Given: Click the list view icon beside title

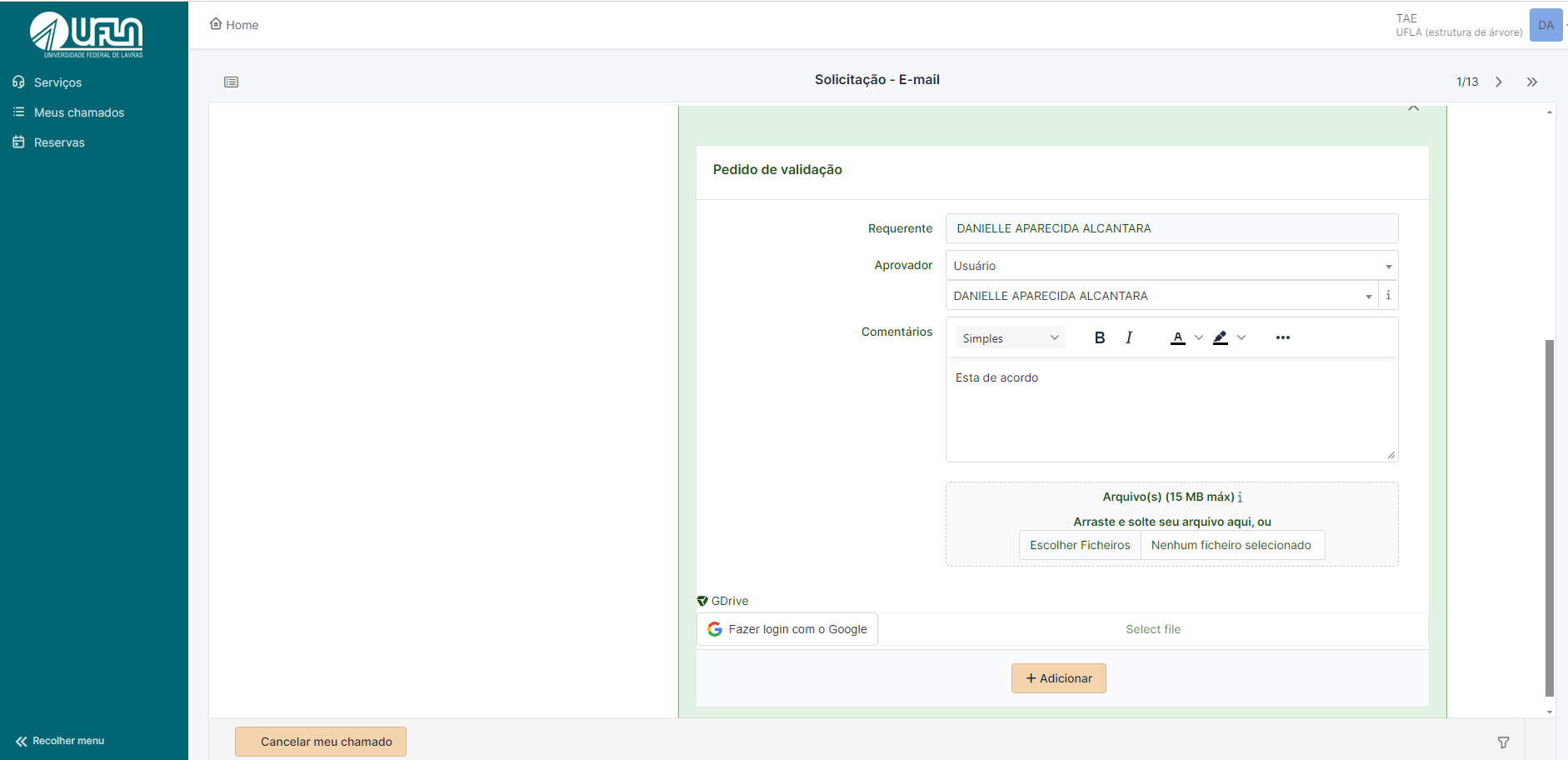Looking at the screenshot, I should click(x=232, y=82).
